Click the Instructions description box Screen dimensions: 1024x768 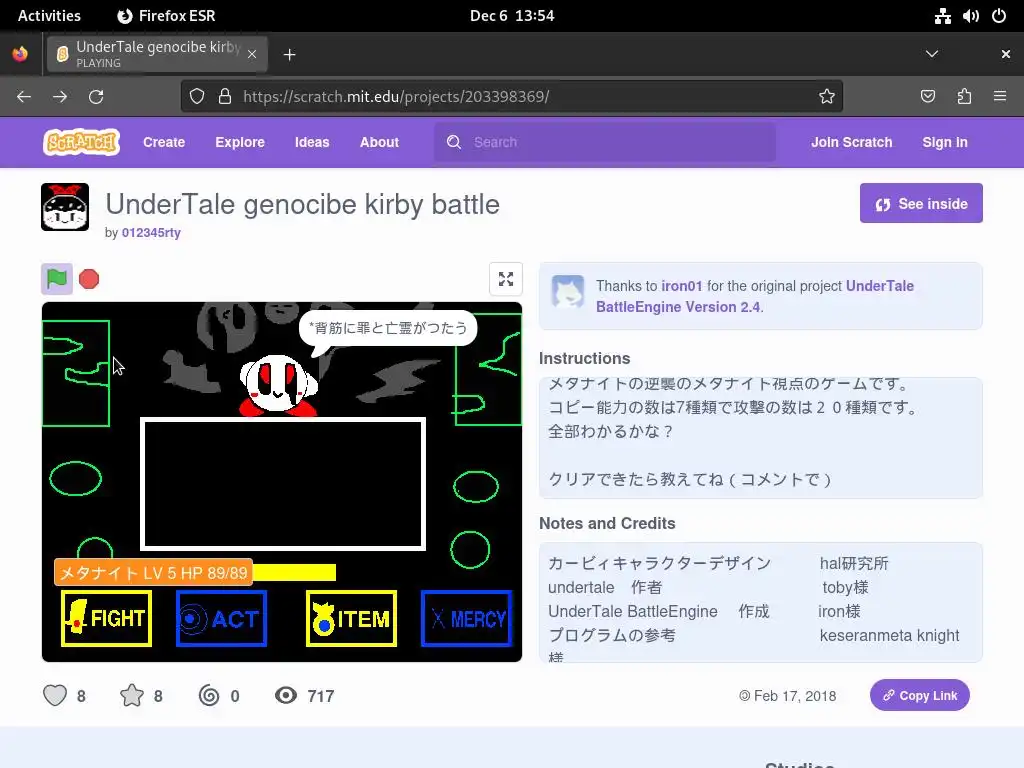(x=761, y=438)
